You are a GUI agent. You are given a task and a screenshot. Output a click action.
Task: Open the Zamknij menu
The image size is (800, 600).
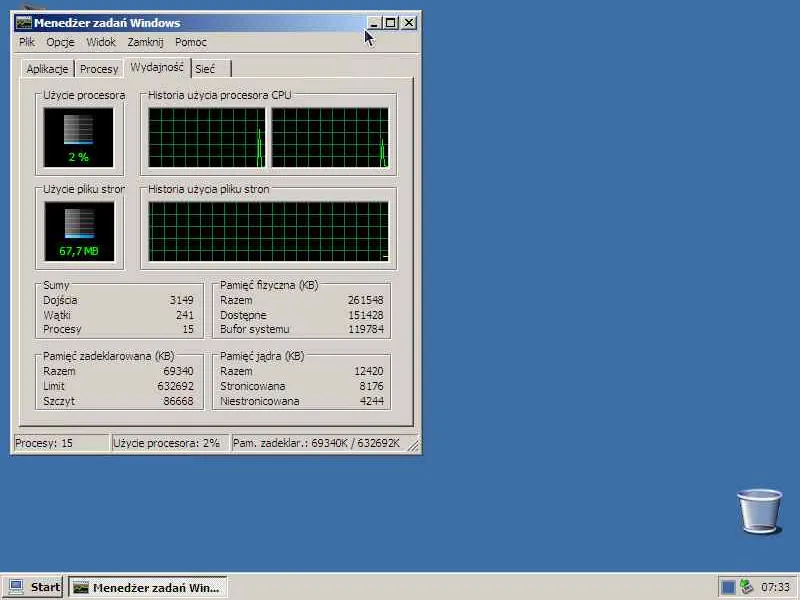(145, 42)
